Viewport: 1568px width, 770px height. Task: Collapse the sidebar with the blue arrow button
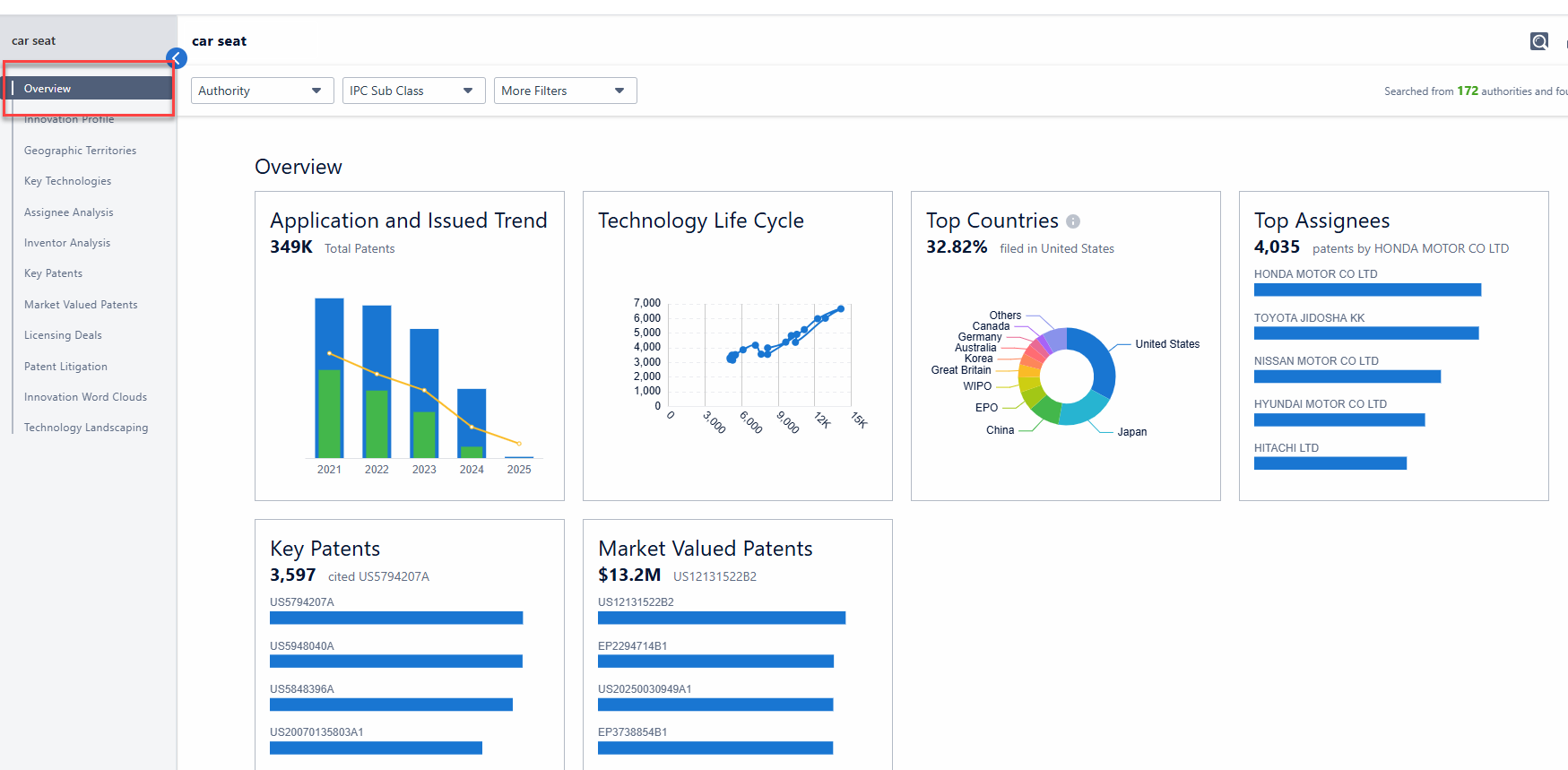[x=177, y=59]
